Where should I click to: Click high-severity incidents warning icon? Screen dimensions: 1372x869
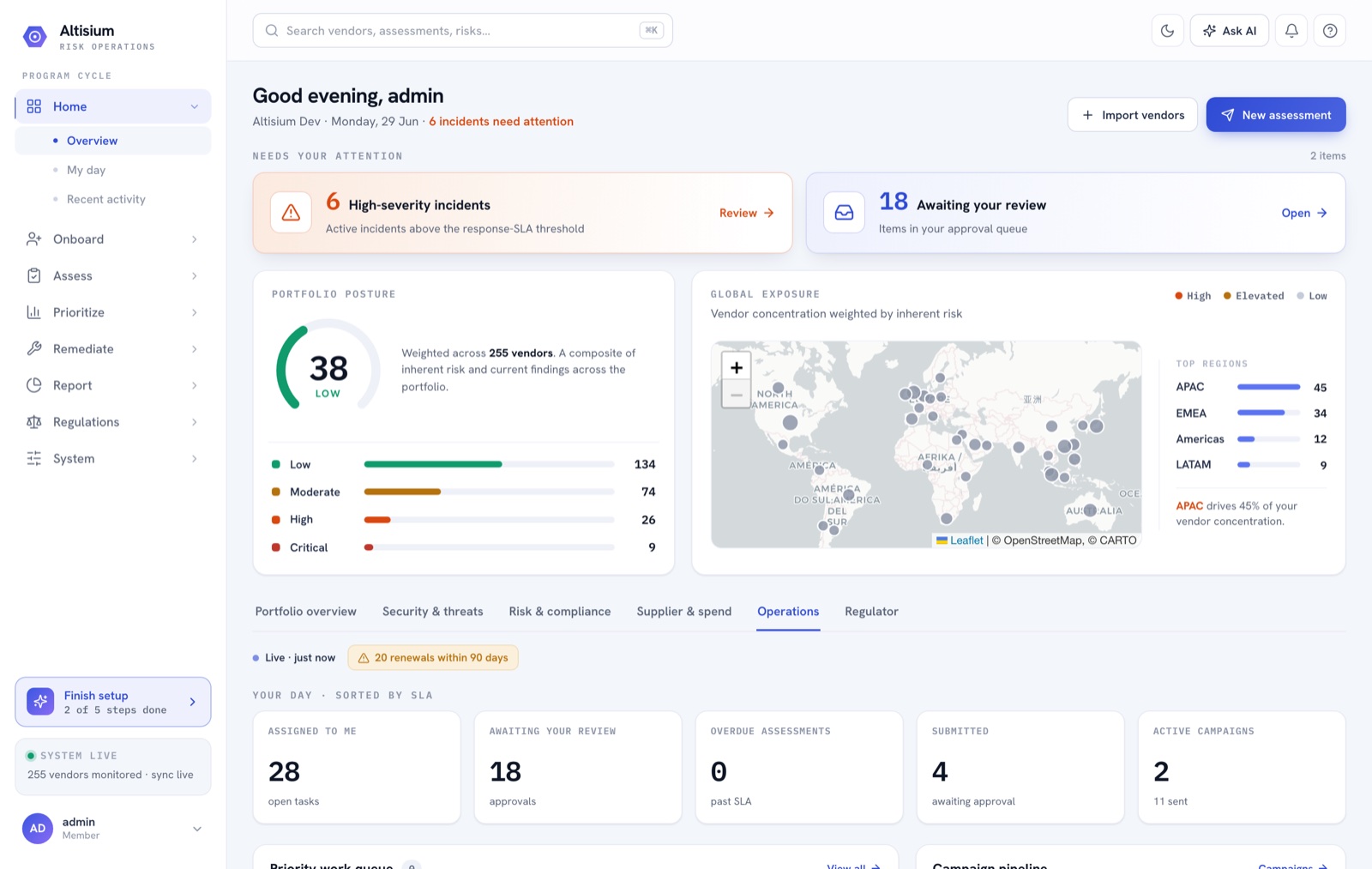(291, 213)
